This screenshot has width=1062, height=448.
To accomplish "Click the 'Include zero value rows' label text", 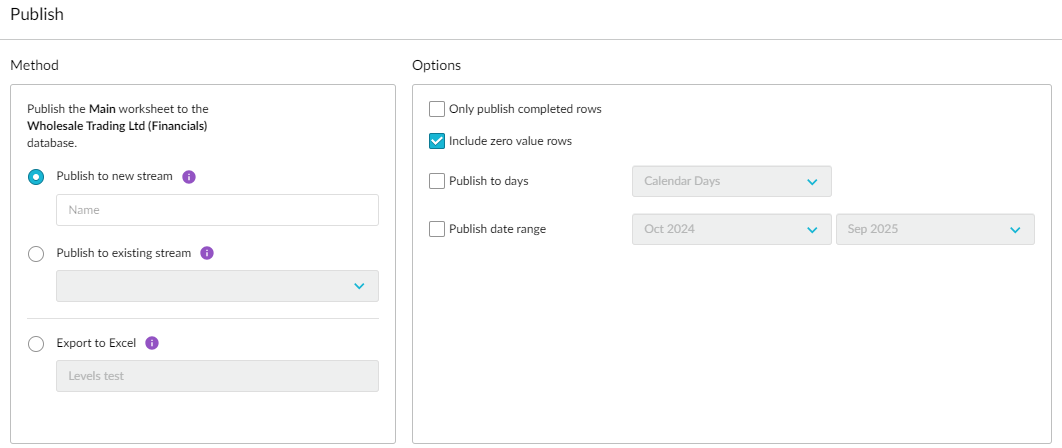I will [510, 141].
